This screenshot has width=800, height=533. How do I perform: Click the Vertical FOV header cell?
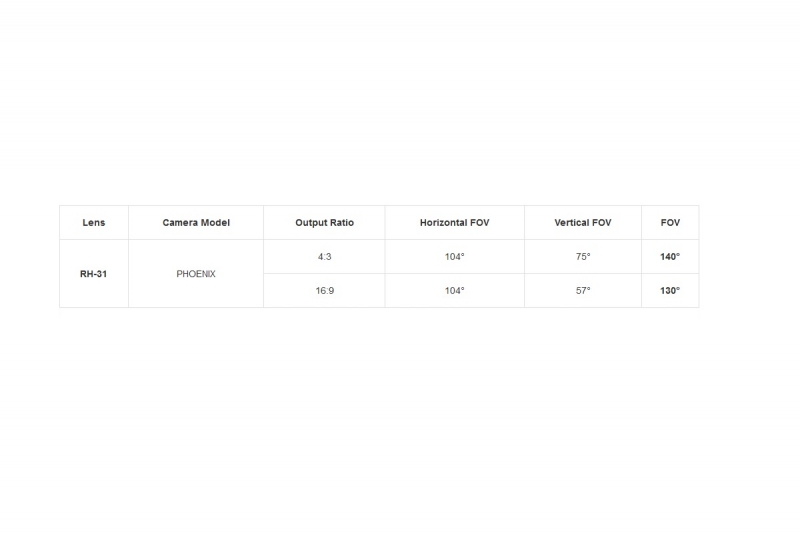pos(583,223)
